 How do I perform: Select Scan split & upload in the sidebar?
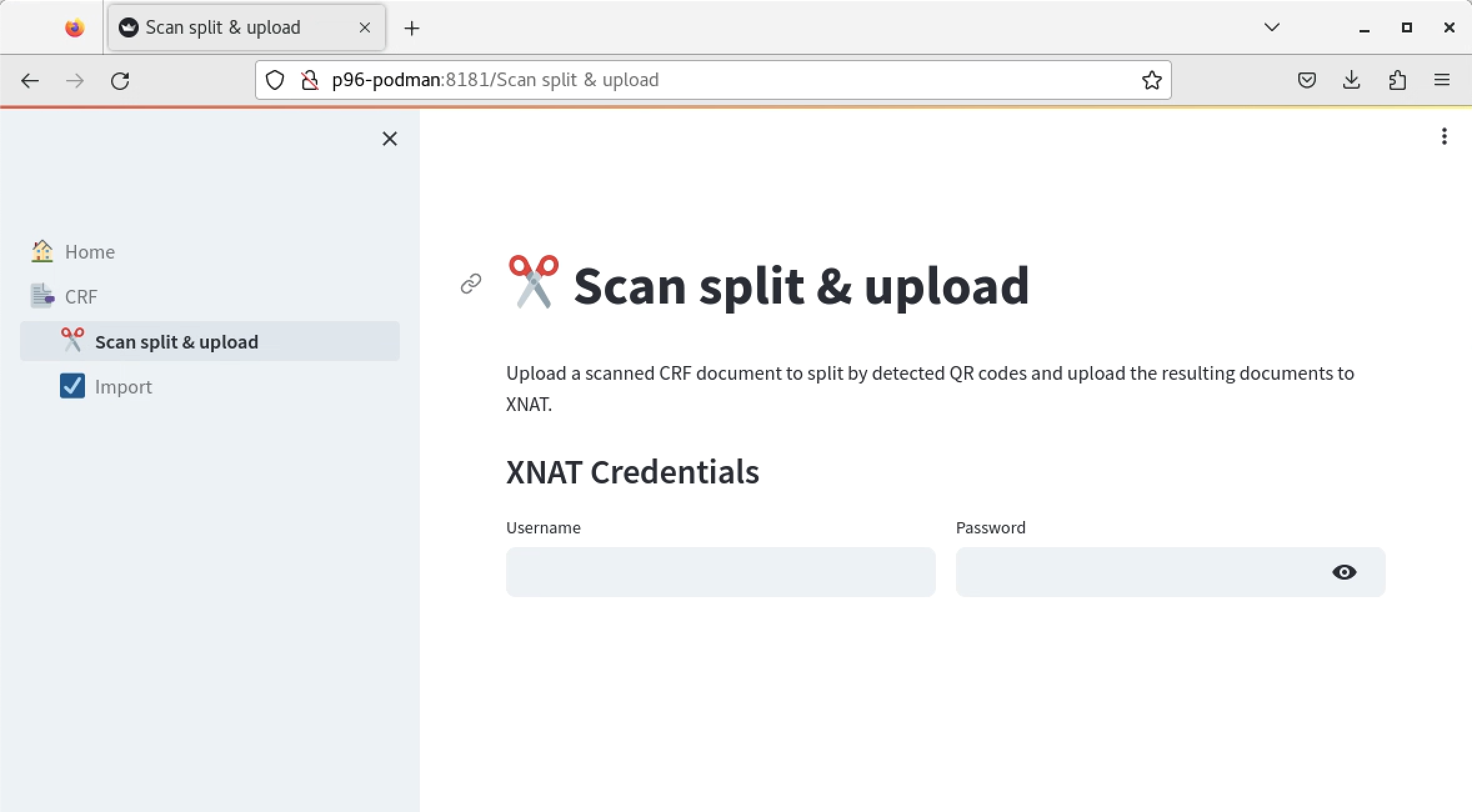176,341
